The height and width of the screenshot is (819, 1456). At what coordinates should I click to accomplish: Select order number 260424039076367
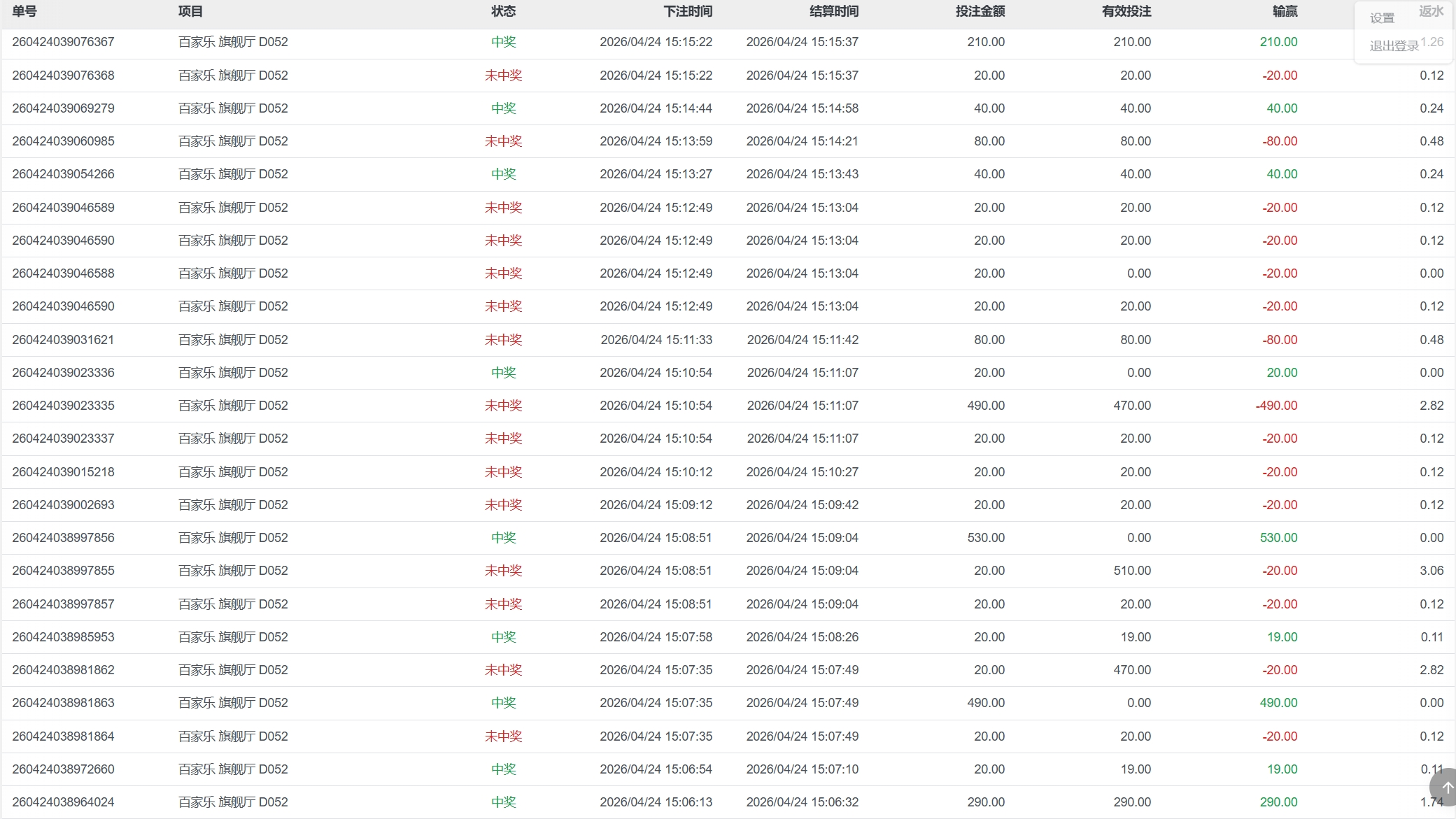63,42
